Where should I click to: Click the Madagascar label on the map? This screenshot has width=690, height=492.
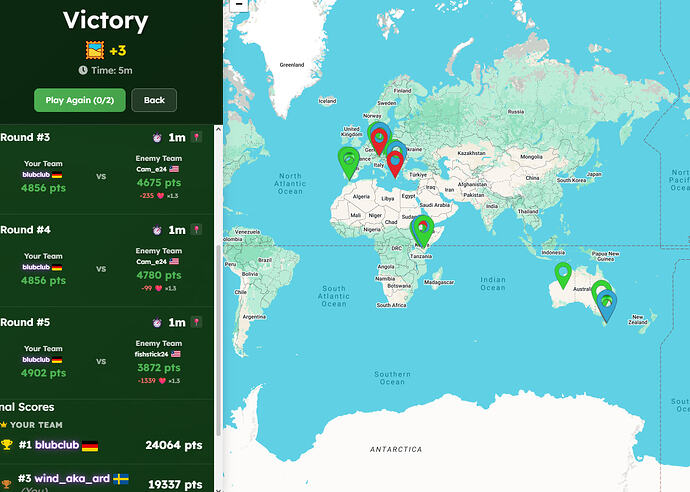click(x=439, y=282)
